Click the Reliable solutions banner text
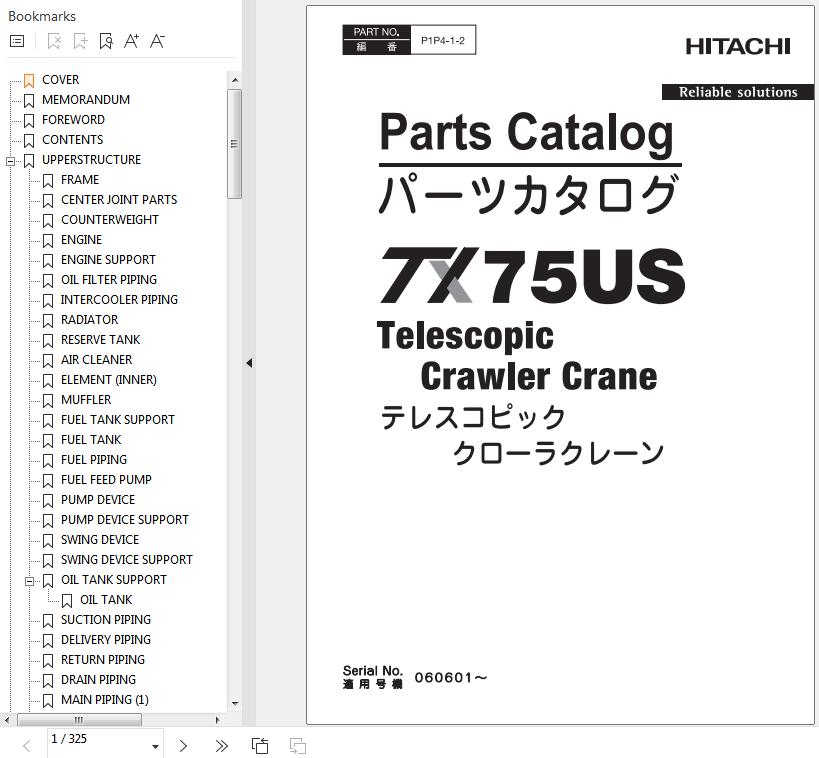819x758 pixels. click(738, 92)
